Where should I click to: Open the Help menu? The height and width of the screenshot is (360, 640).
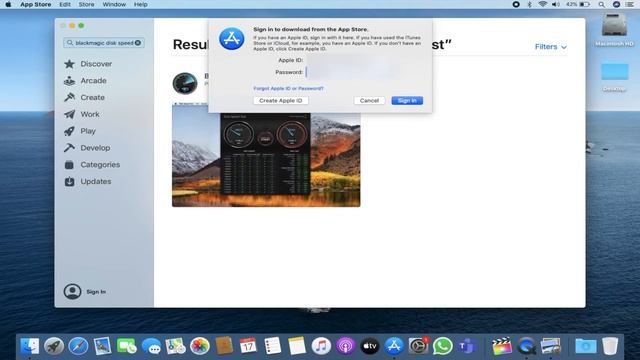[x=140, y=4]
